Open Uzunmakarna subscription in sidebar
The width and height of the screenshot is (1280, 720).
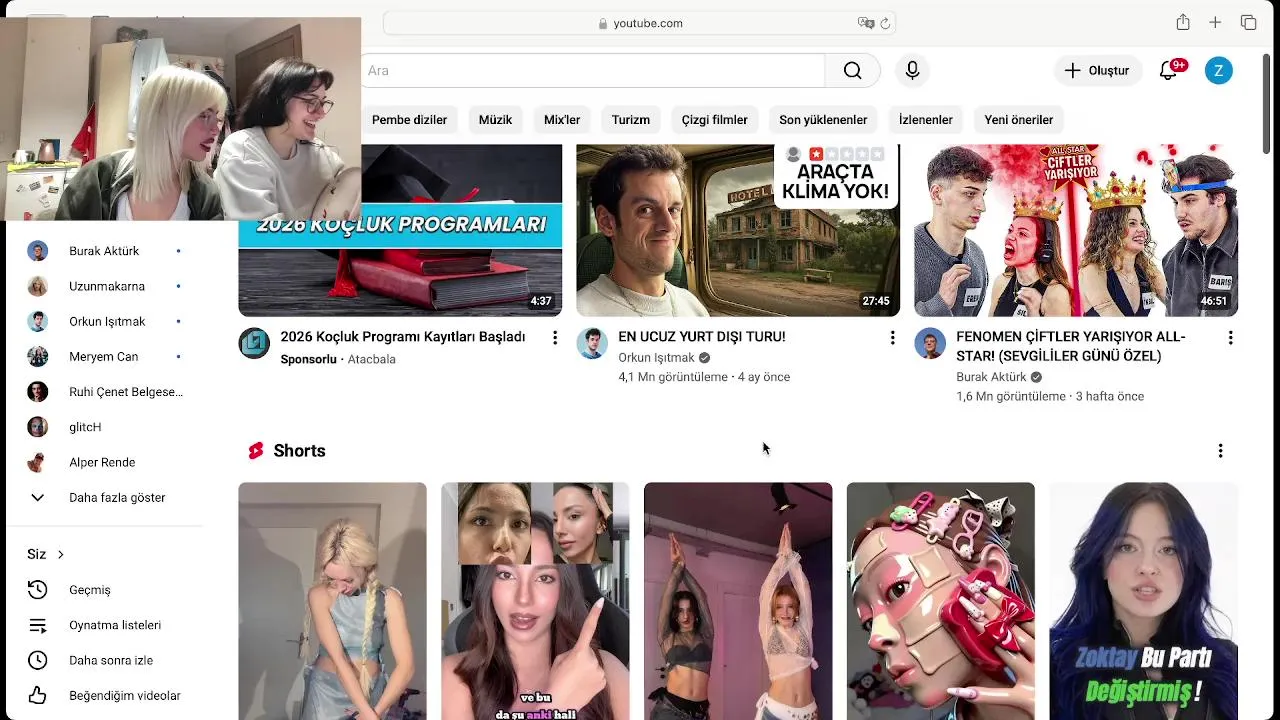tap(104, 286)
